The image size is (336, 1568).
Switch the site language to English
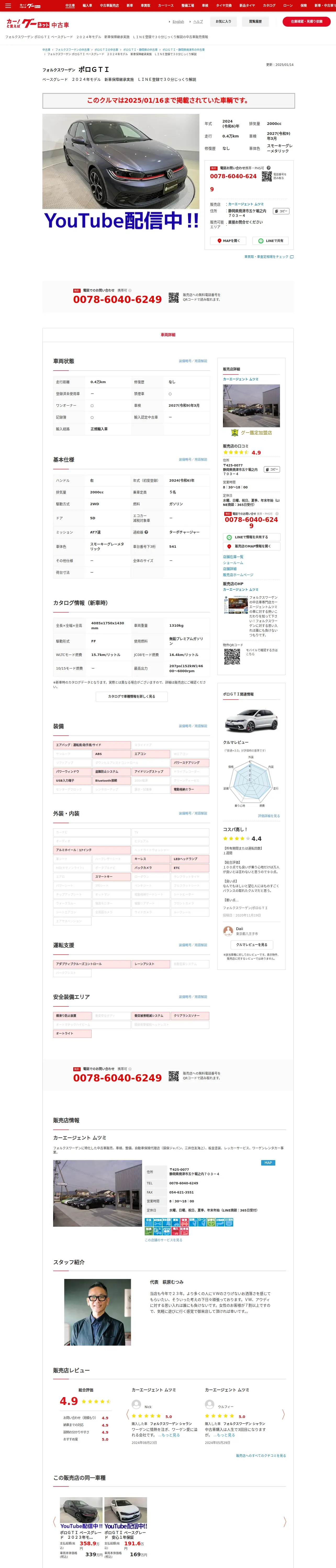pyautogui.click(x=178, y=21)
